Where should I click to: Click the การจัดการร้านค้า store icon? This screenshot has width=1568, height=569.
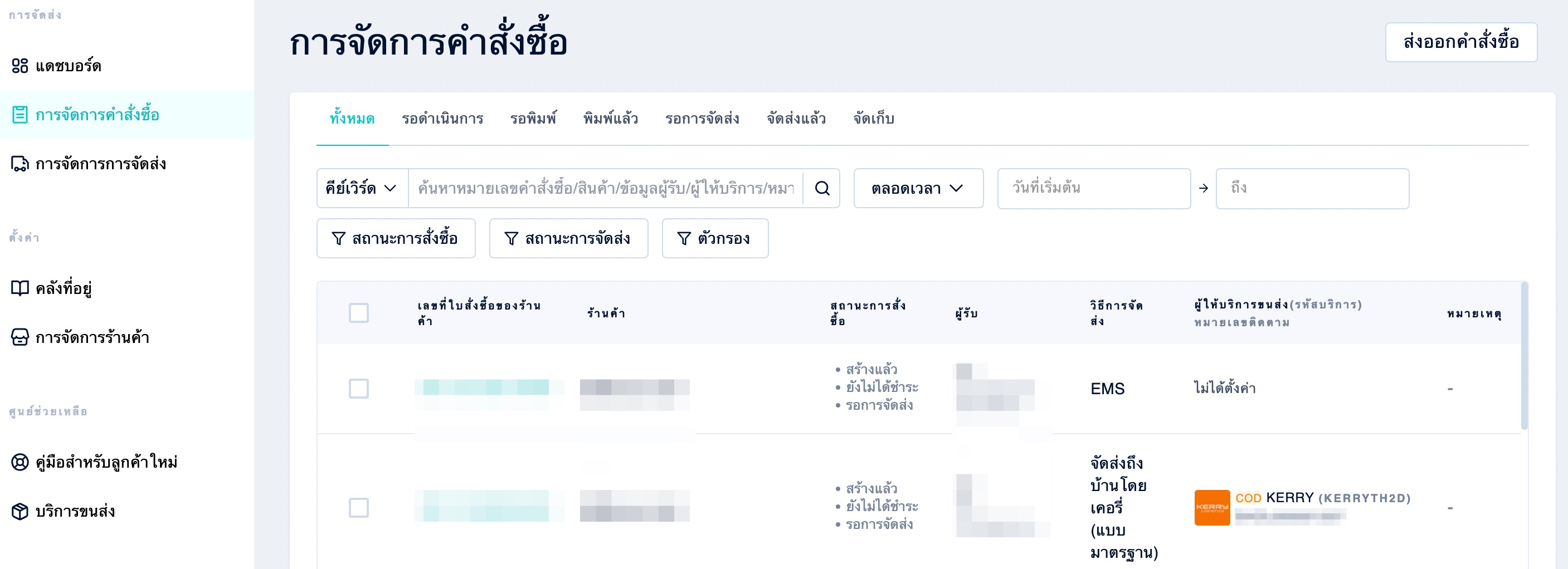tap(20, 337)
